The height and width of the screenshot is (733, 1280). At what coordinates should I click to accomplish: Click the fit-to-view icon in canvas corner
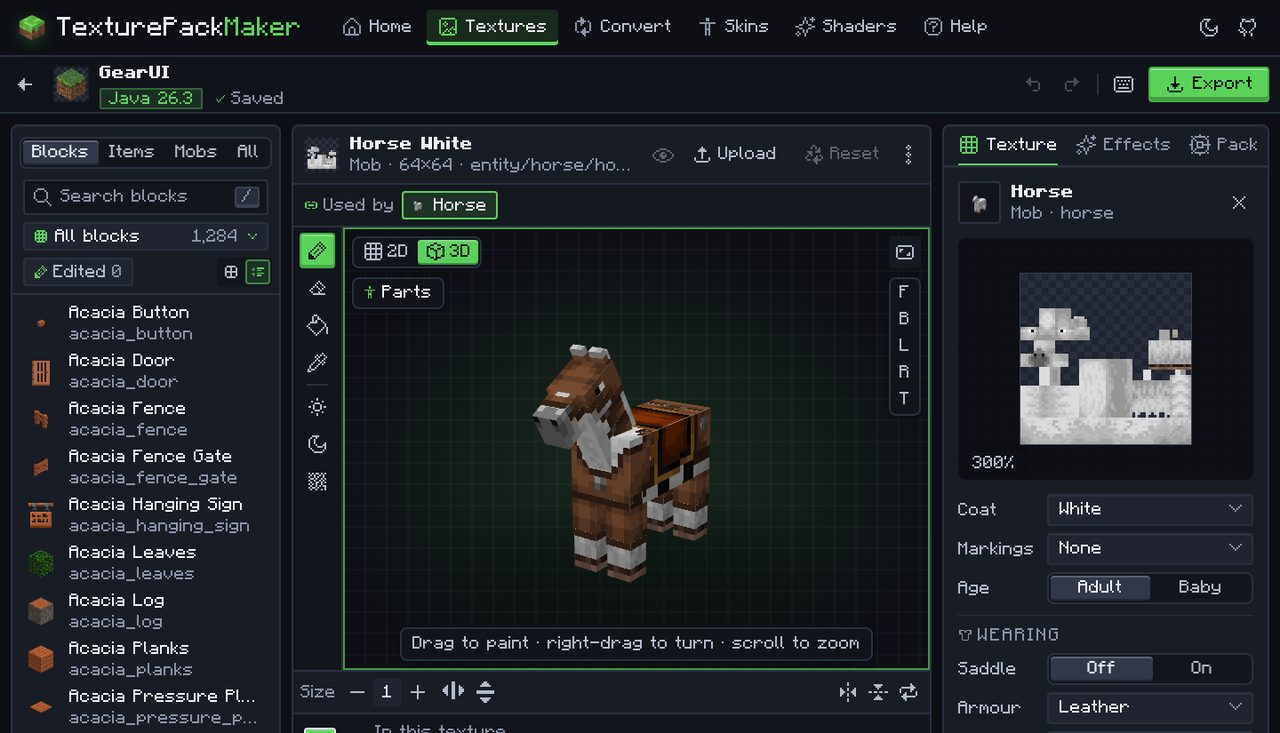click(905, 252)
